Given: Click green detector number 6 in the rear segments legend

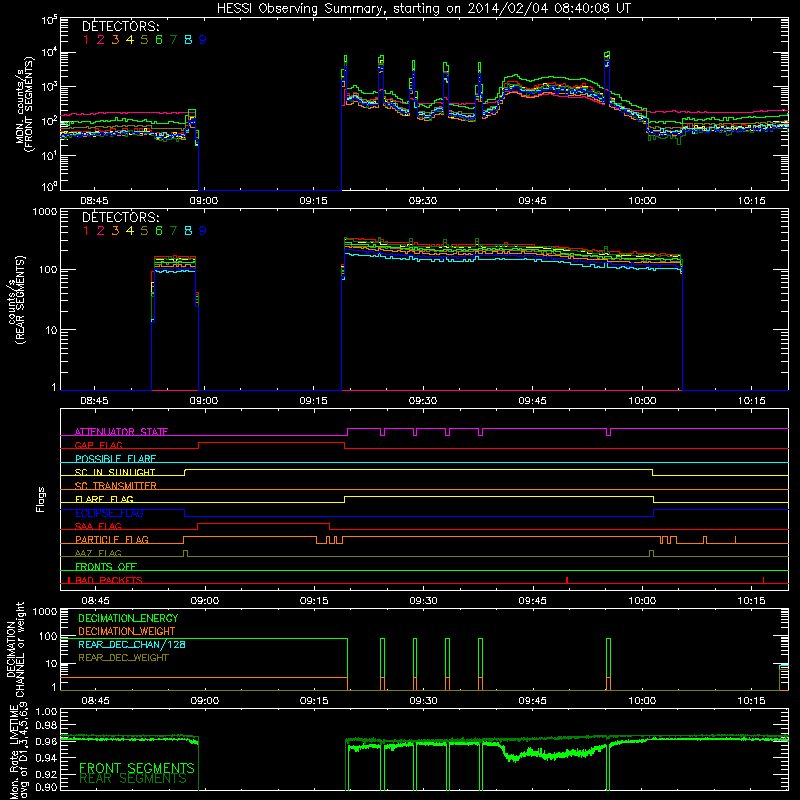Looking at the screenshot, I should [x=159, y=231].
